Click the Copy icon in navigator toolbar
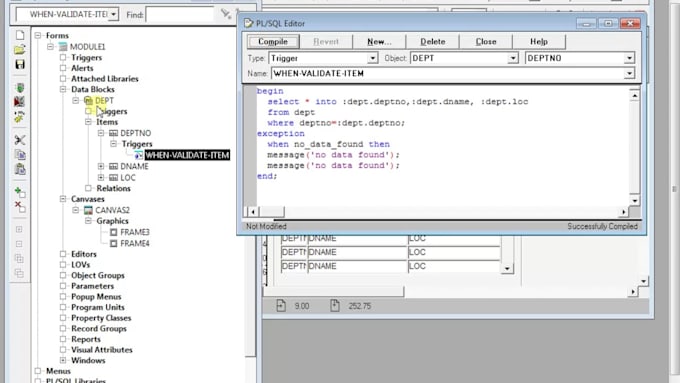 pyautogui.click(x=20, y=155)
